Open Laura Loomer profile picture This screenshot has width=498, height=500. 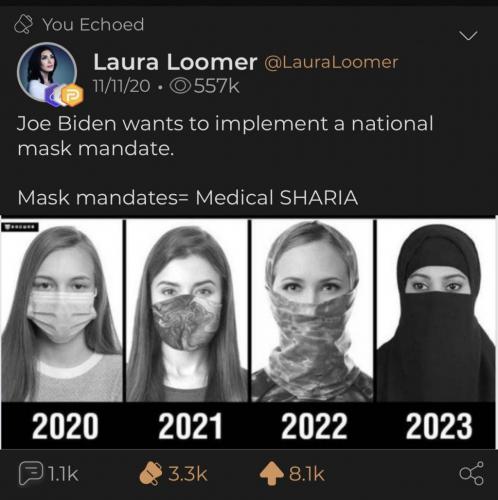click(x=47, y=72)
